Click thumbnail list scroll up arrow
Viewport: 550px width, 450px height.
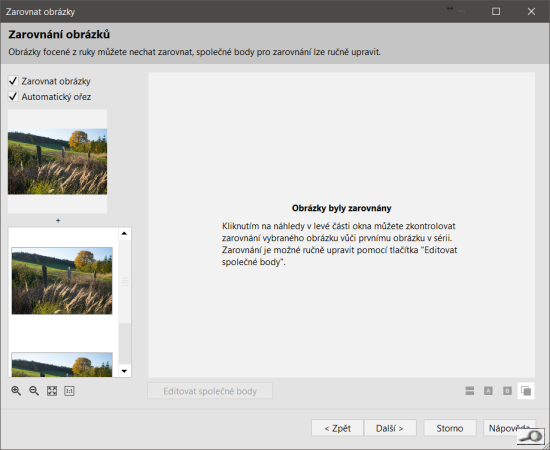[124, 234]
